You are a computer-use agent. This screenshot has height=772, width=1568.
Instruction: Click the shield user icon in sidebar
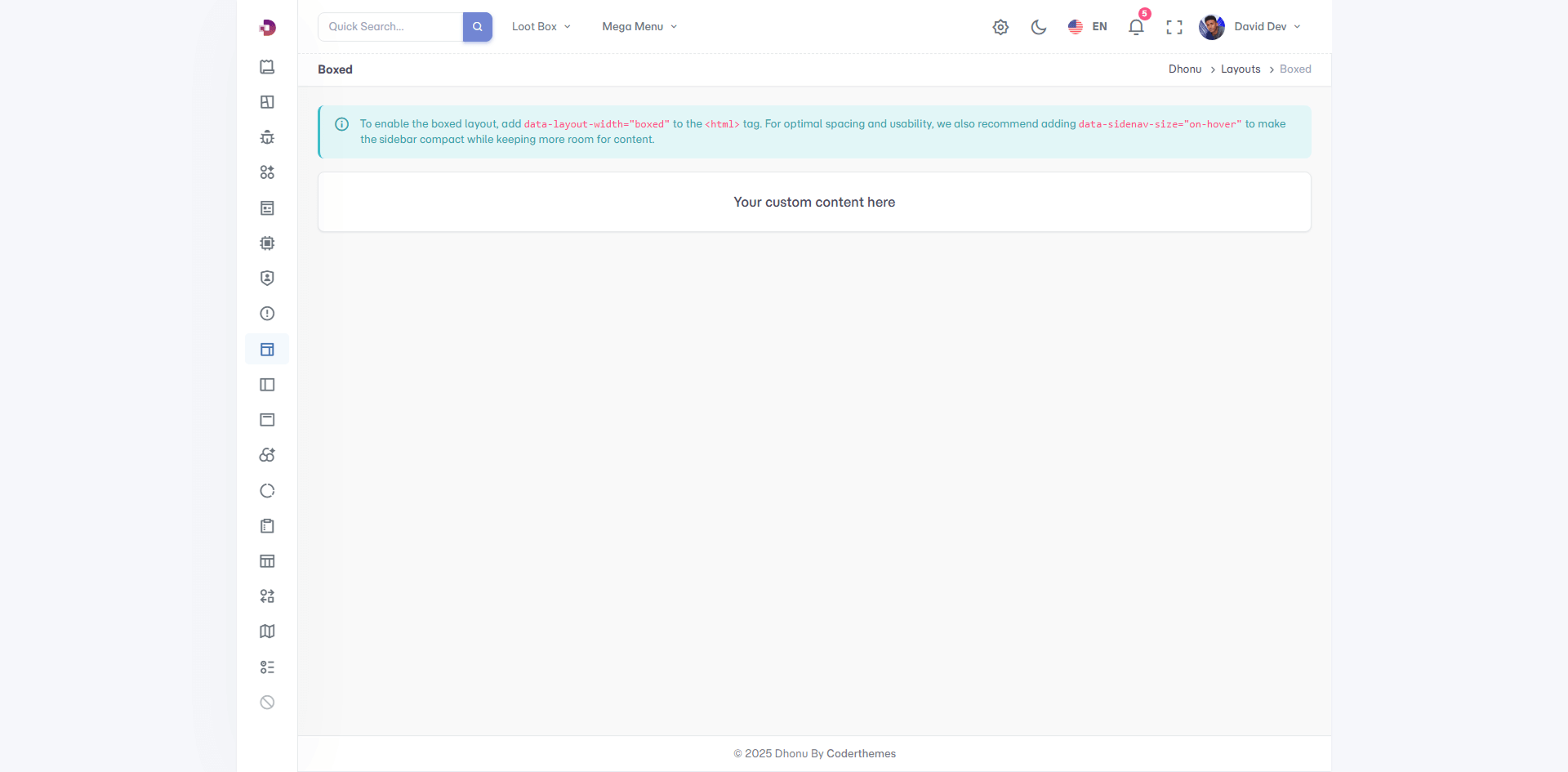(267, 279)
